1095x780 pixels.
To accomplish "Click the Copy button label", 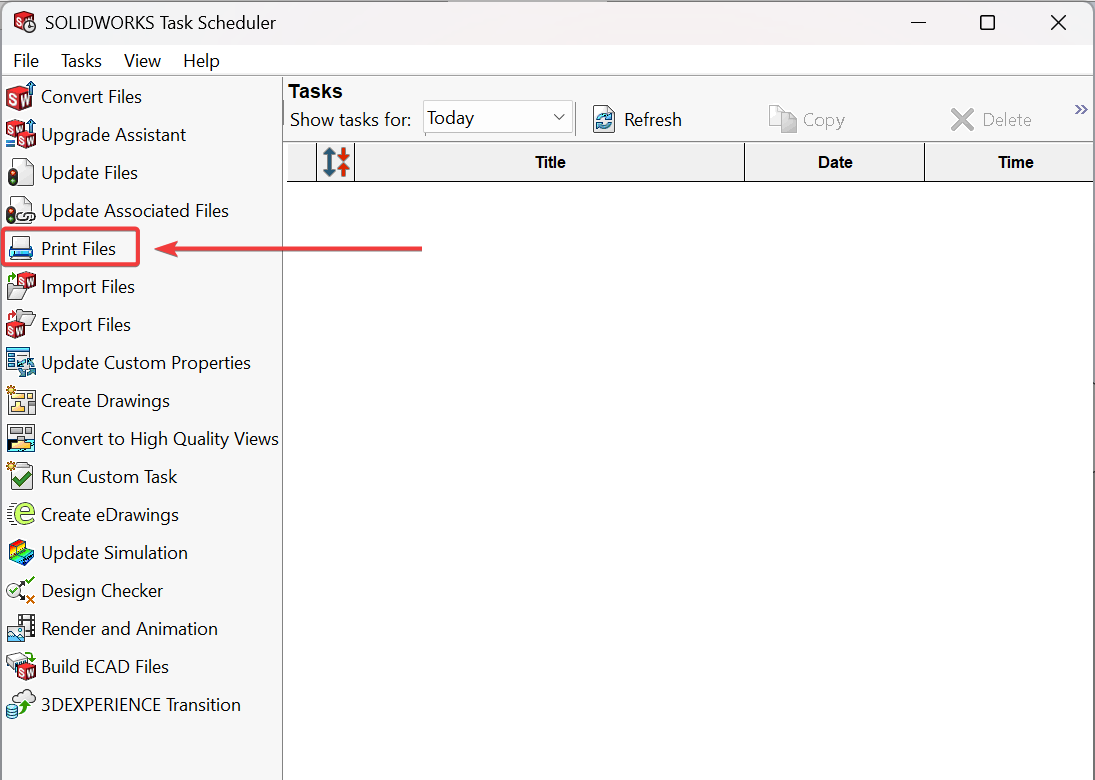I will click(x=824, y=120).
